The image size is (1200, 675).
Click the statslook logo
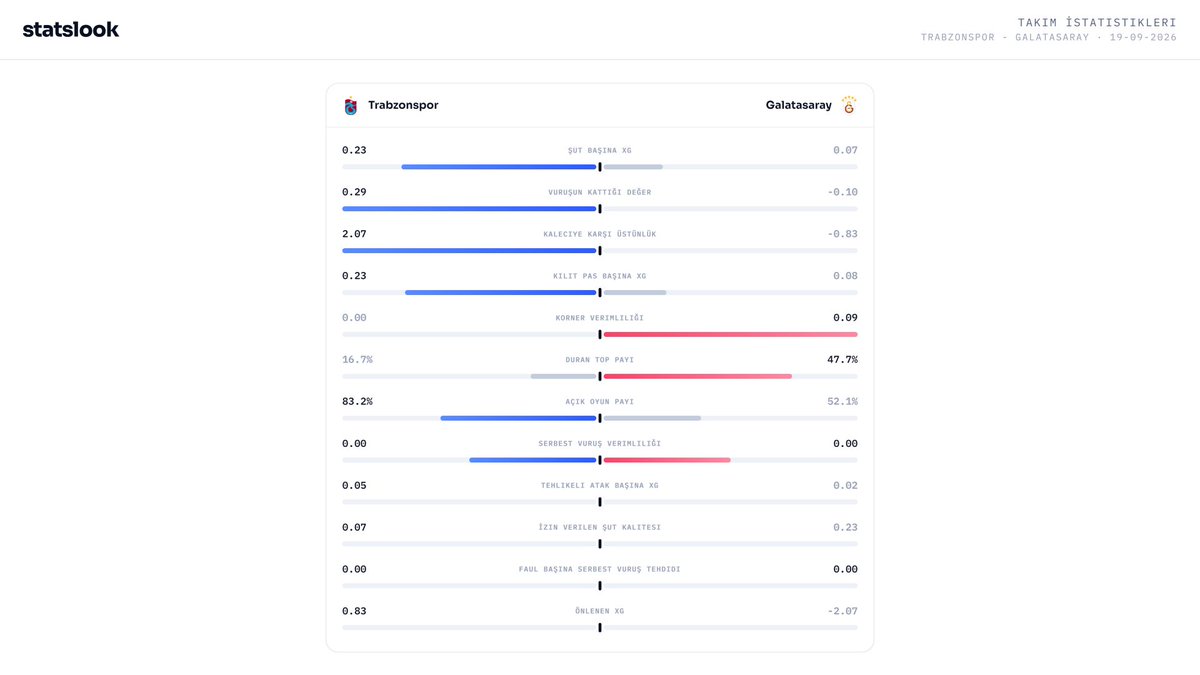71,29
